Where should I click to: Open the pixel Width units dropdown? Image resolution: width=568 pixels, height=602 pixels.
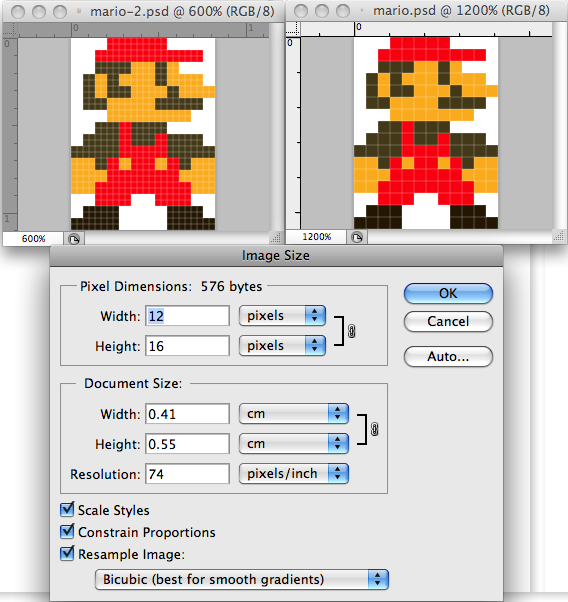pos(282,316)
